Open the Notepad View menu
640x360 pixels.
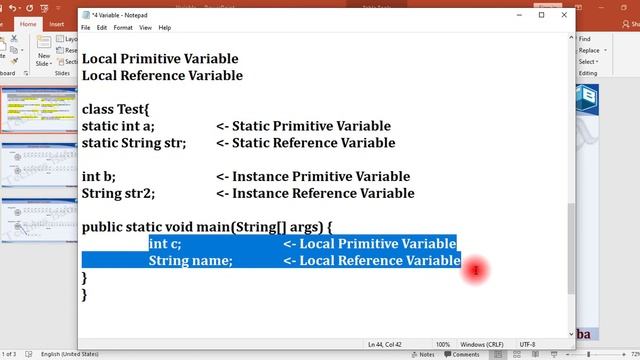tap(145, 28)
